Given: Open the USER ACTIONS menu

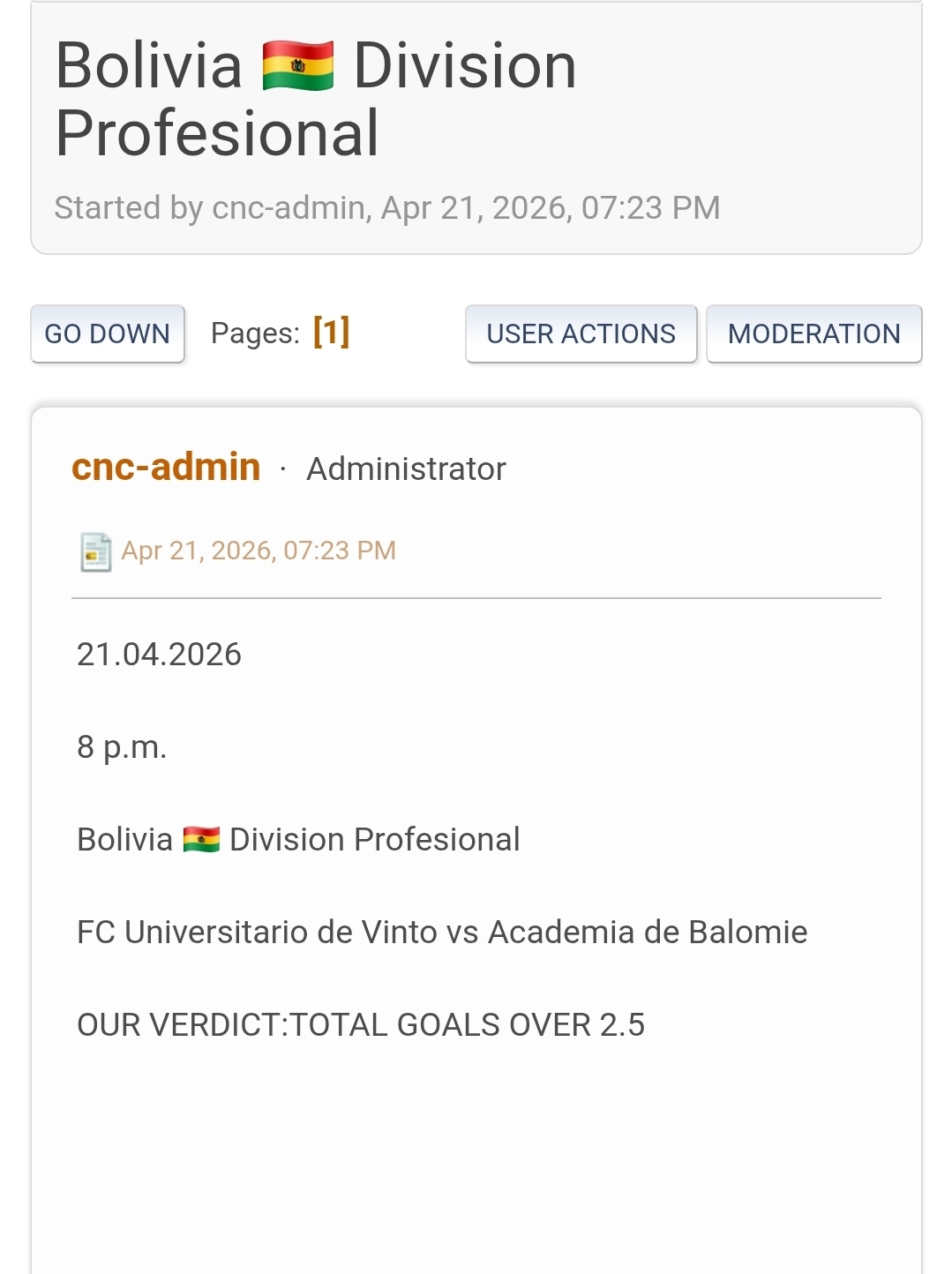Looking at the screenshot, I should coord(581,333).
